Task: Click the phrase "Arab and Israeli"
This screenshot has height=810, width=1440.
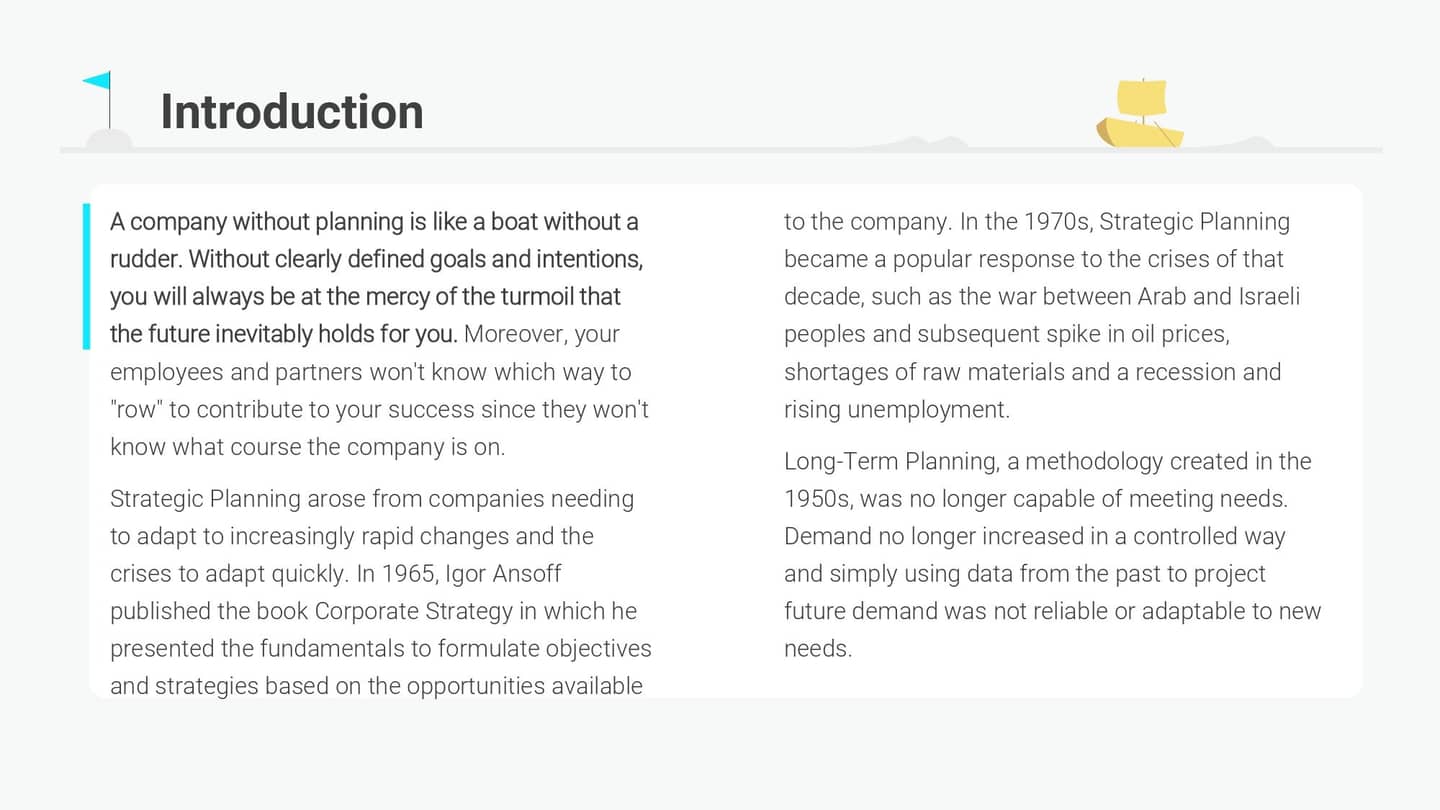Action: click(x=1218, y=297)
